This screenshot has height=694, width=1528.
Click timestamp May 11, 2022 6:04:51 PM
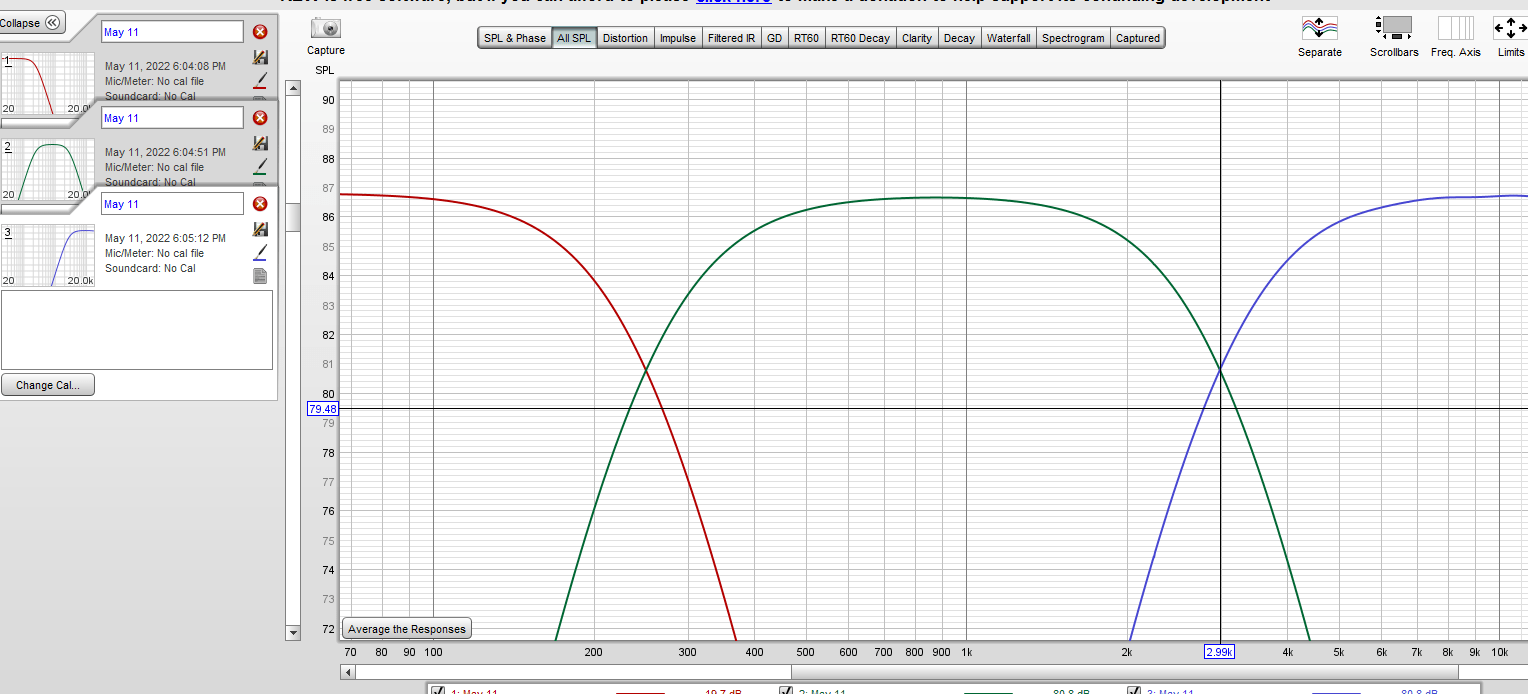(165, 152)
